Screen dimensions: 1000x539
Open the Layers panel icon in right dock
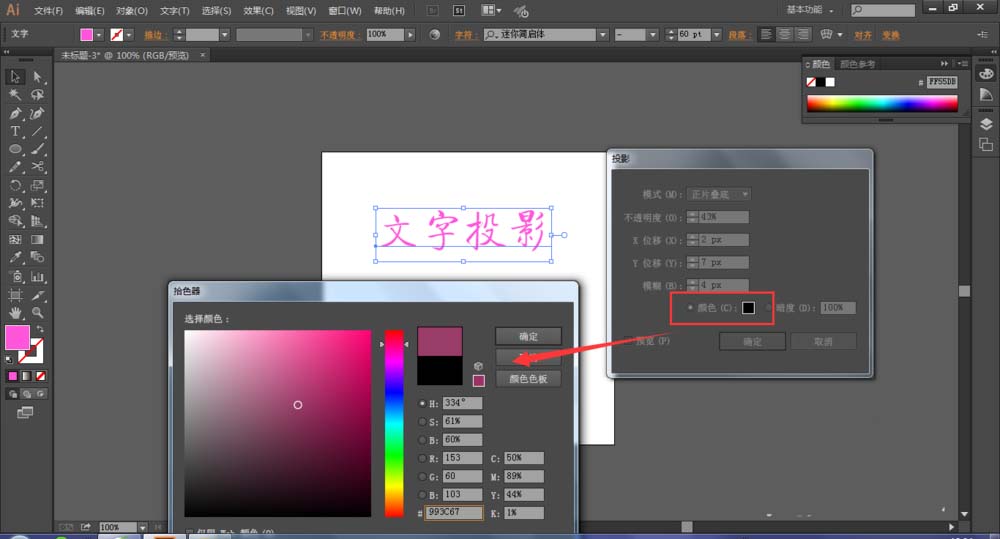pos(986,124)
